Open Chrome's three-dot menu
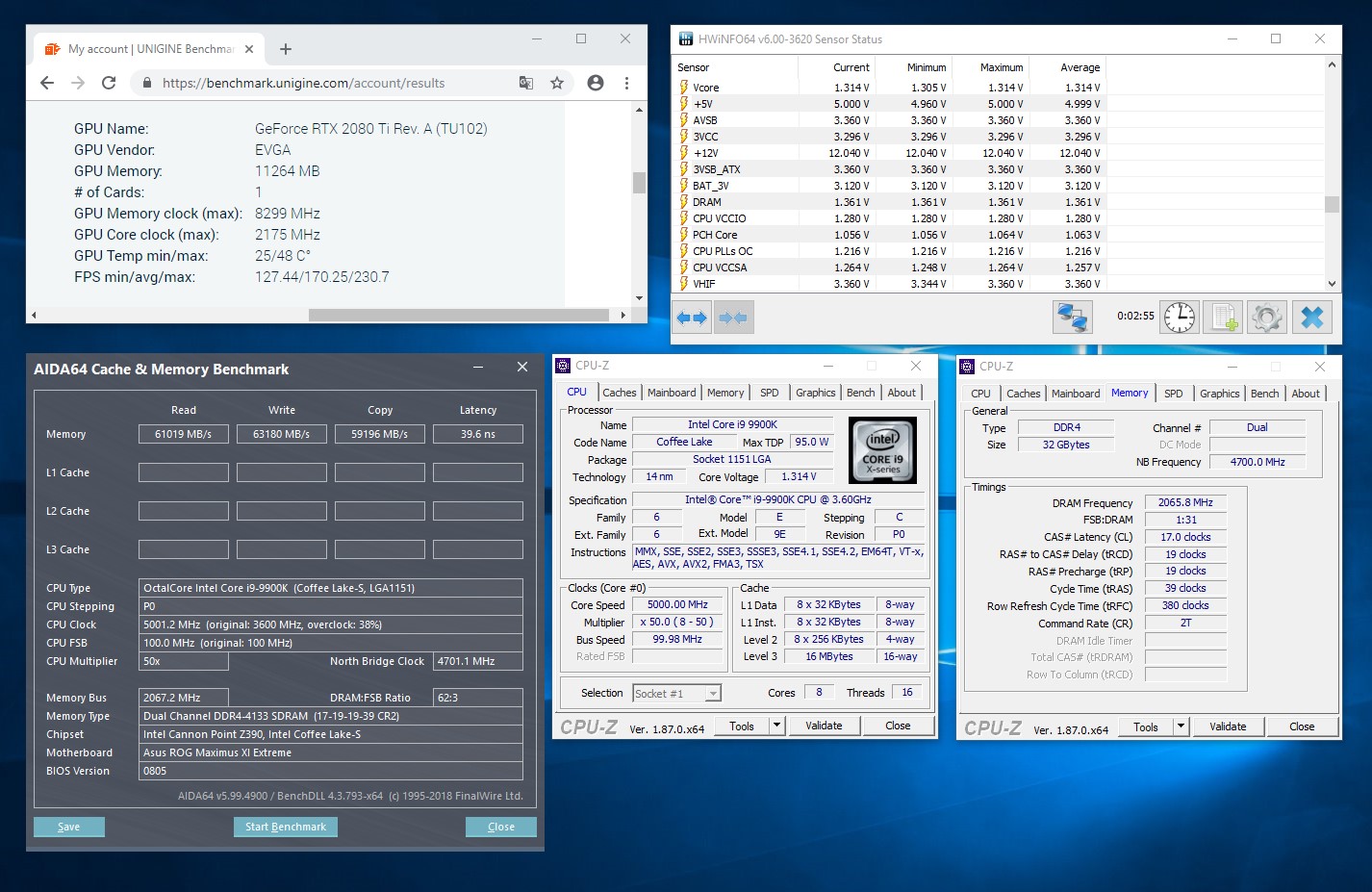The width and height of the screenshot is (1372, 892). click(626, 83)
